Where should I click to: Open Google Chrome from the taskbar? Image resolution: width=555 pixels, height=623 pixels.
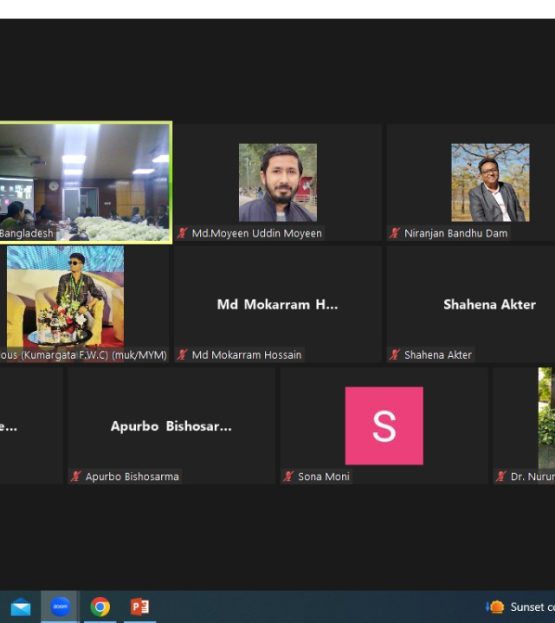100,607
